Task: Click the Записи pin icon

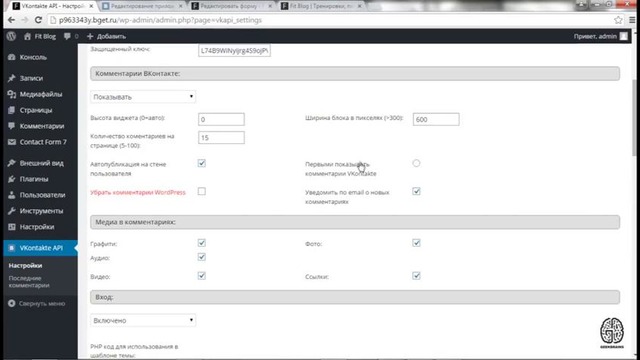Action: click(11, 78)
